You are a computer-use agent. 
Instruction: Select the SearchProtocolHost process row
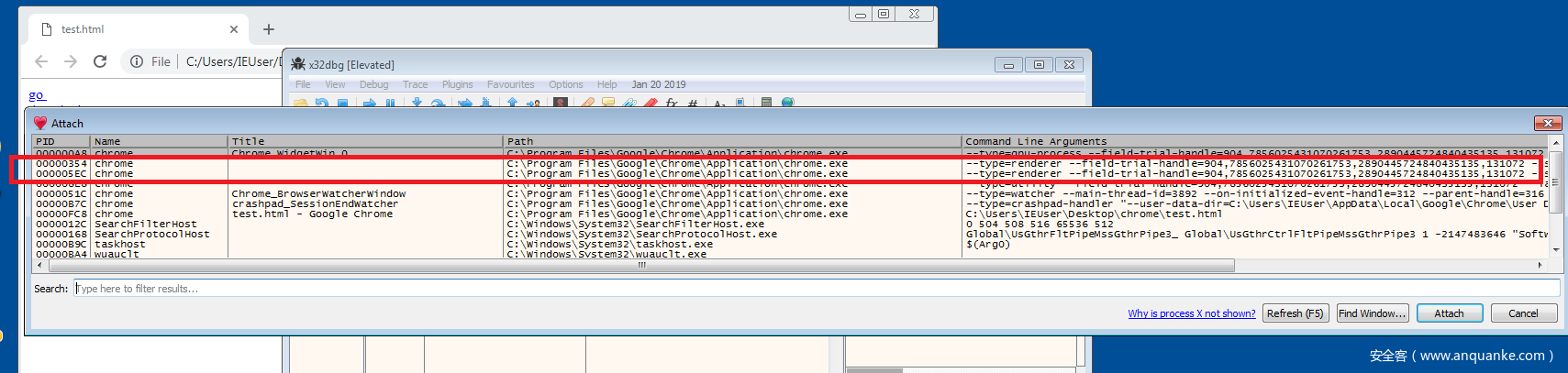tap(791, 234)
